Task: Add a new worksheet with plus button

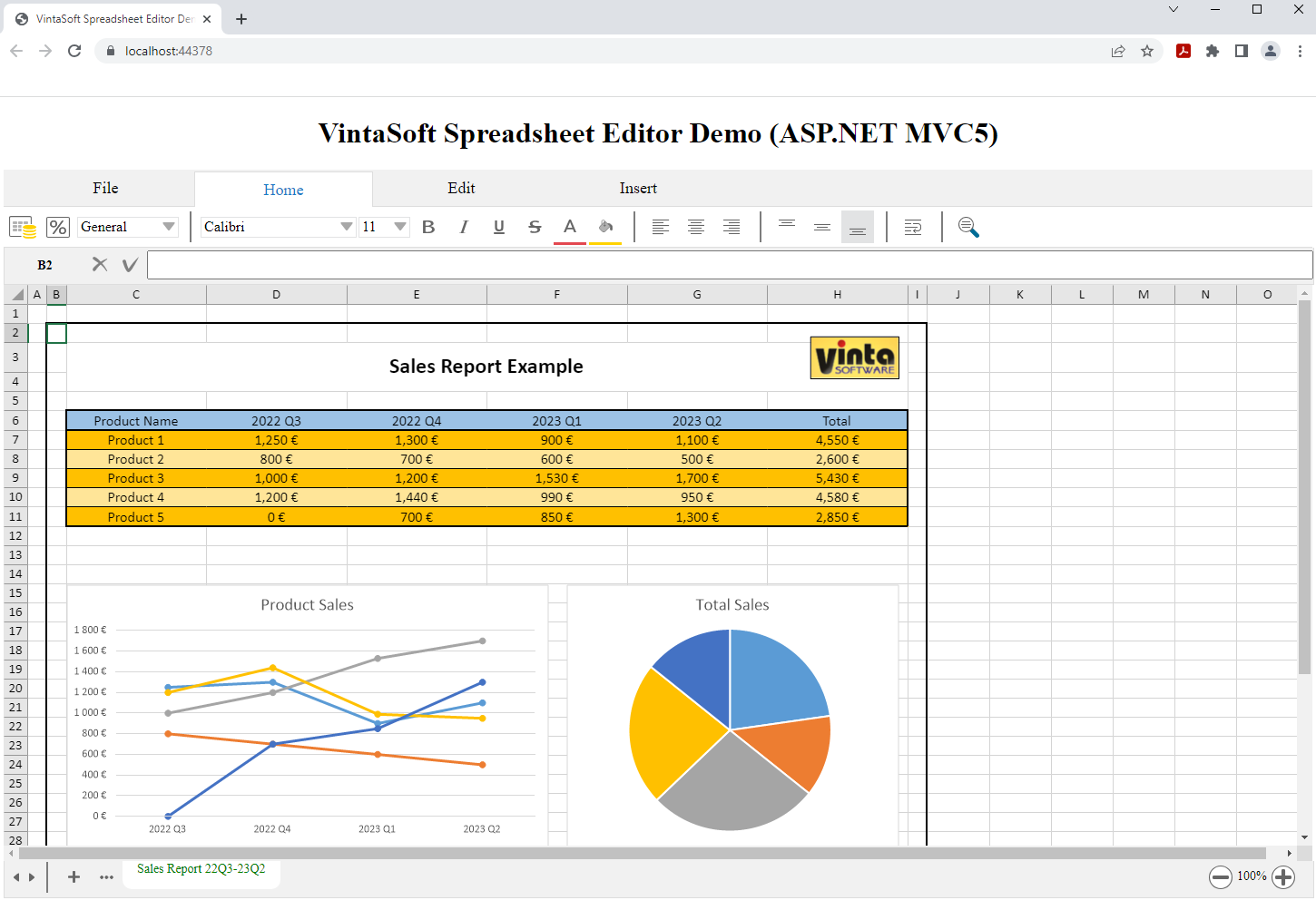Action: pyautogui.click(x=74, y=876)
